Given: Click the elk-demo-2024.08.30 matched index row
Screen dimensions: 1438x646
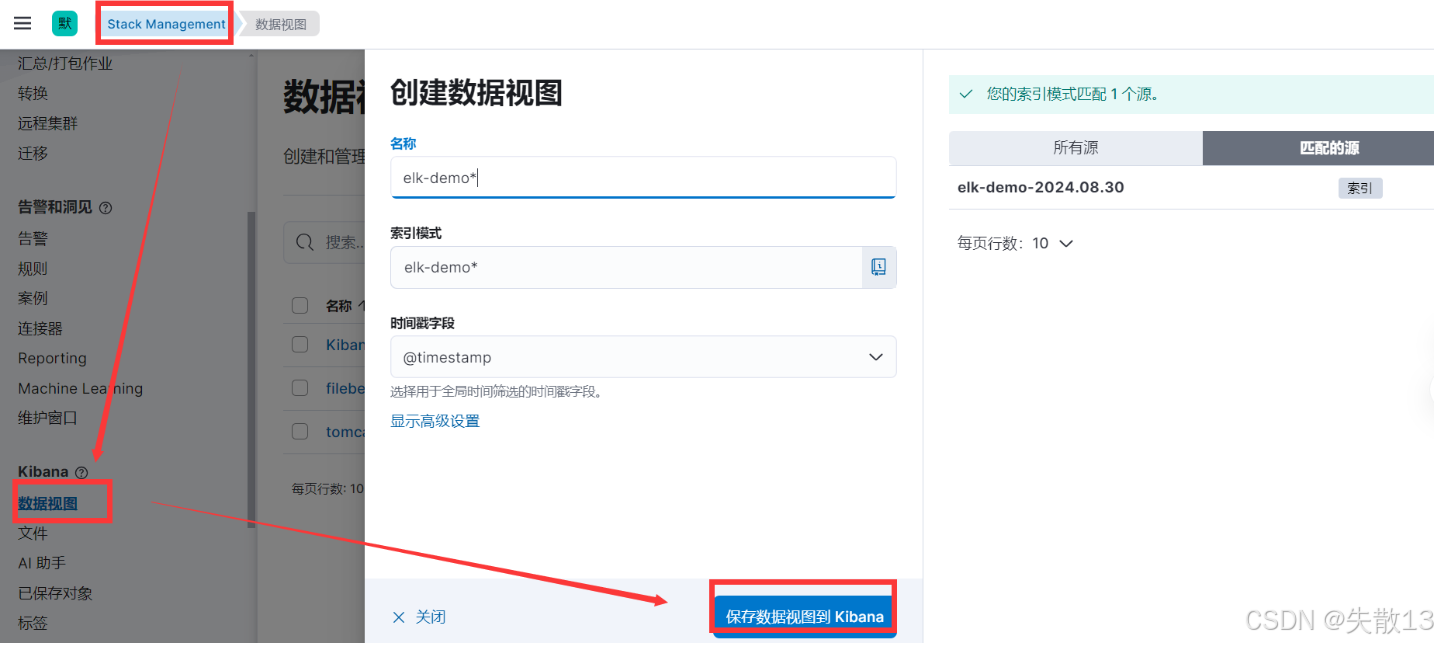Looking at the screenshot, I should click(x=1191, y=187).
